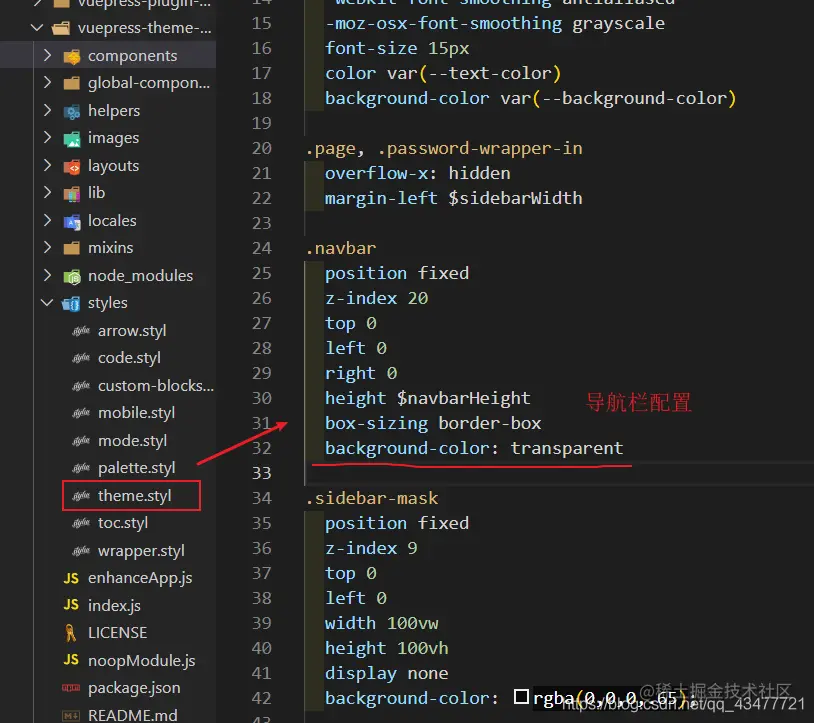Viewport: 814px width, 723px height.
Task: Open noopModule.js file
Action: click(142, 661)
